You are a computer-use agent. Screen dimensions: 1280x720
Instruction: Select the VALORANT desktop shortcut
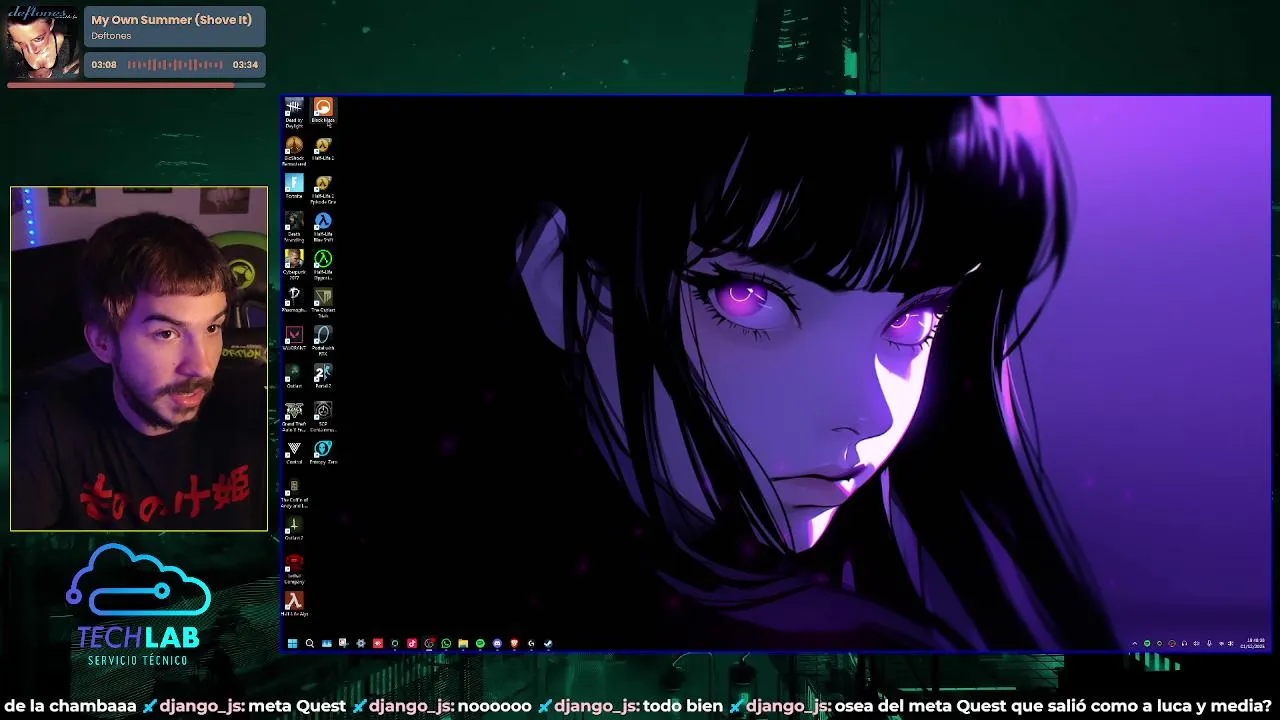294,339
